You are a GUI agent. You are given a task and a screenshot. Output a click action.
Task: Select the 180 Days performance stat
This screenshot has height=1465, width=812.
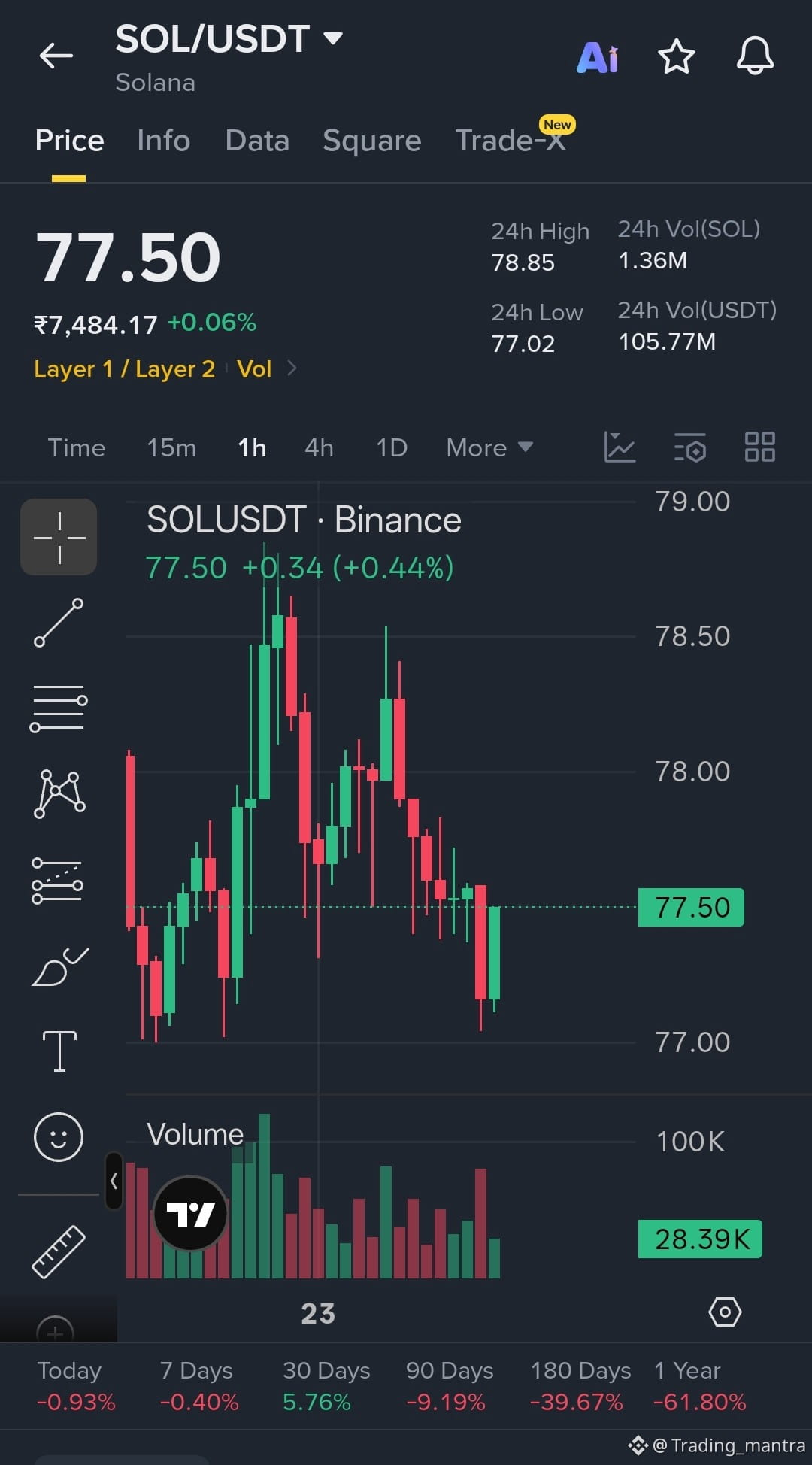point(580,1386)
